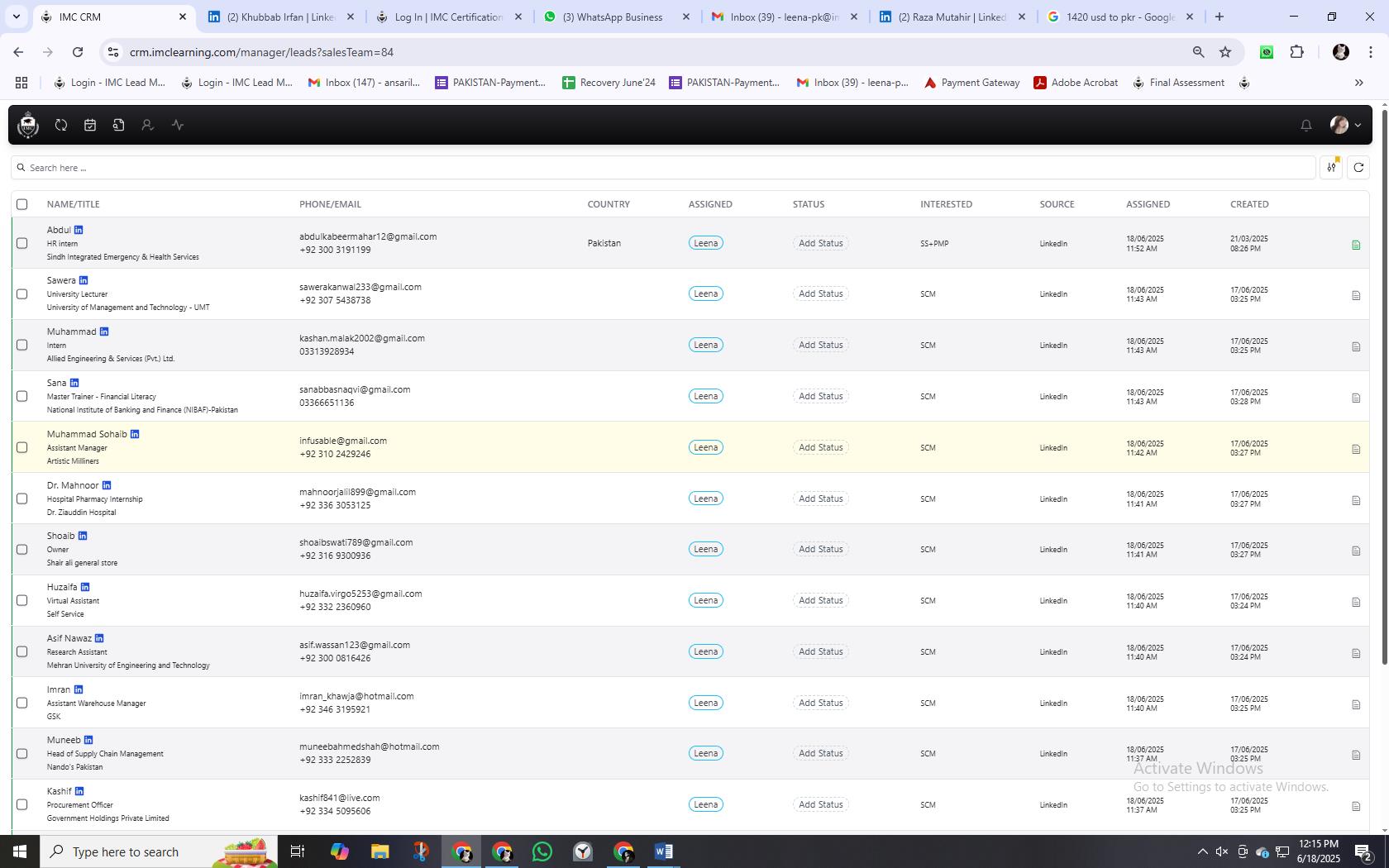This screenshot has height=868, width=1389.
Task: Open notes icon in Imran's row
Action: point(1356,704)
